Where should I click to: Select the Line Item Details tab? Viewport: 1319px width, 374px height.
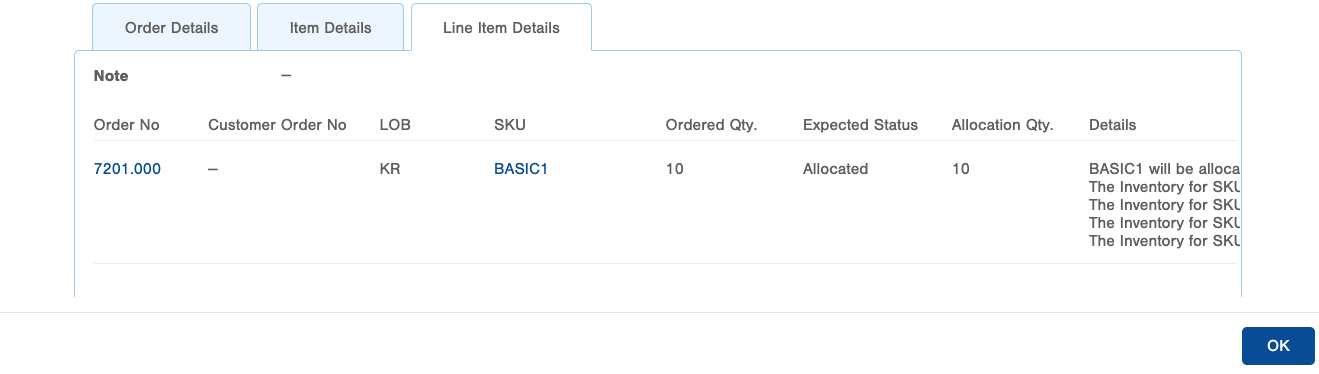click(501, 28)
